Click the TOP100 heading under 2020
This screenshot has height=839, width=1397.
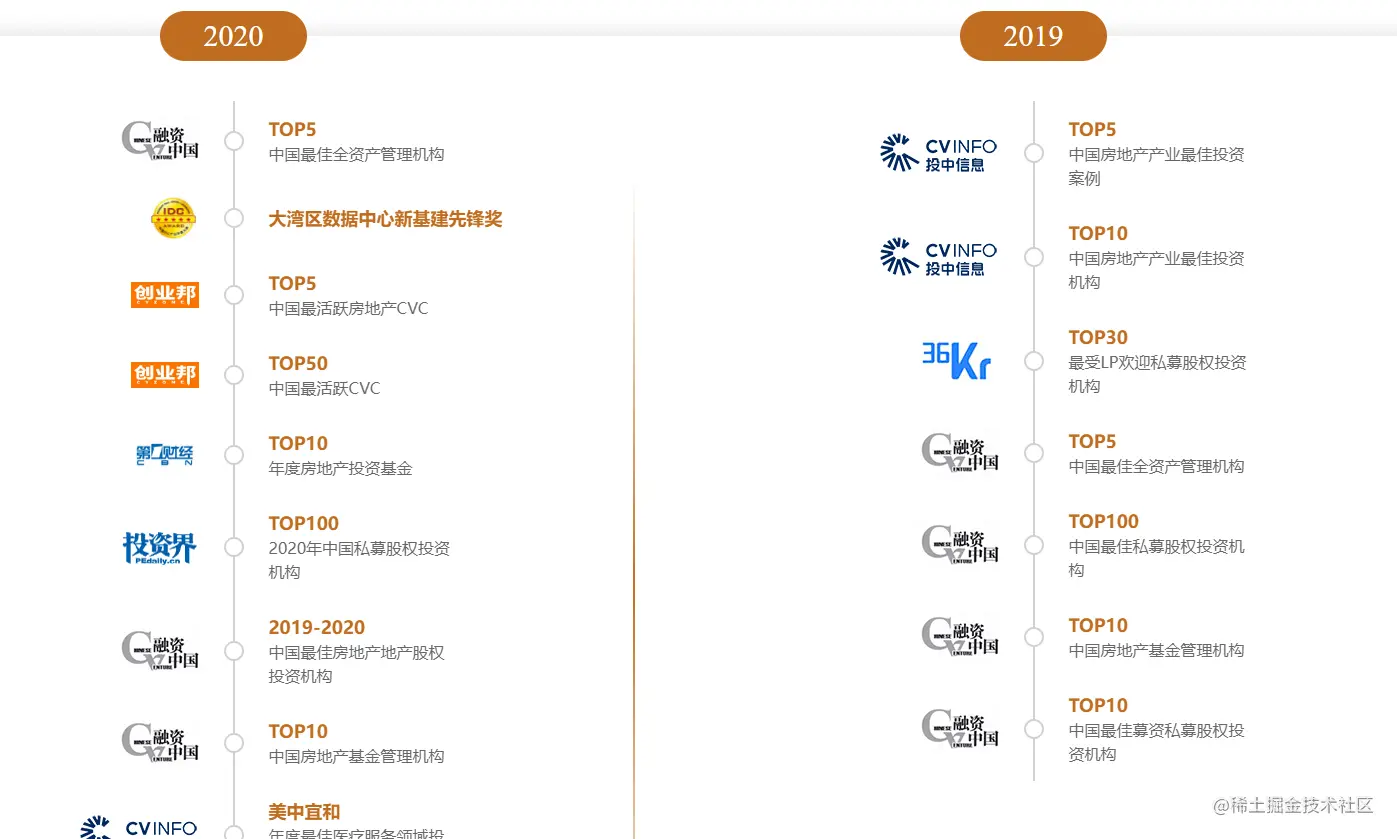point(303,523)
